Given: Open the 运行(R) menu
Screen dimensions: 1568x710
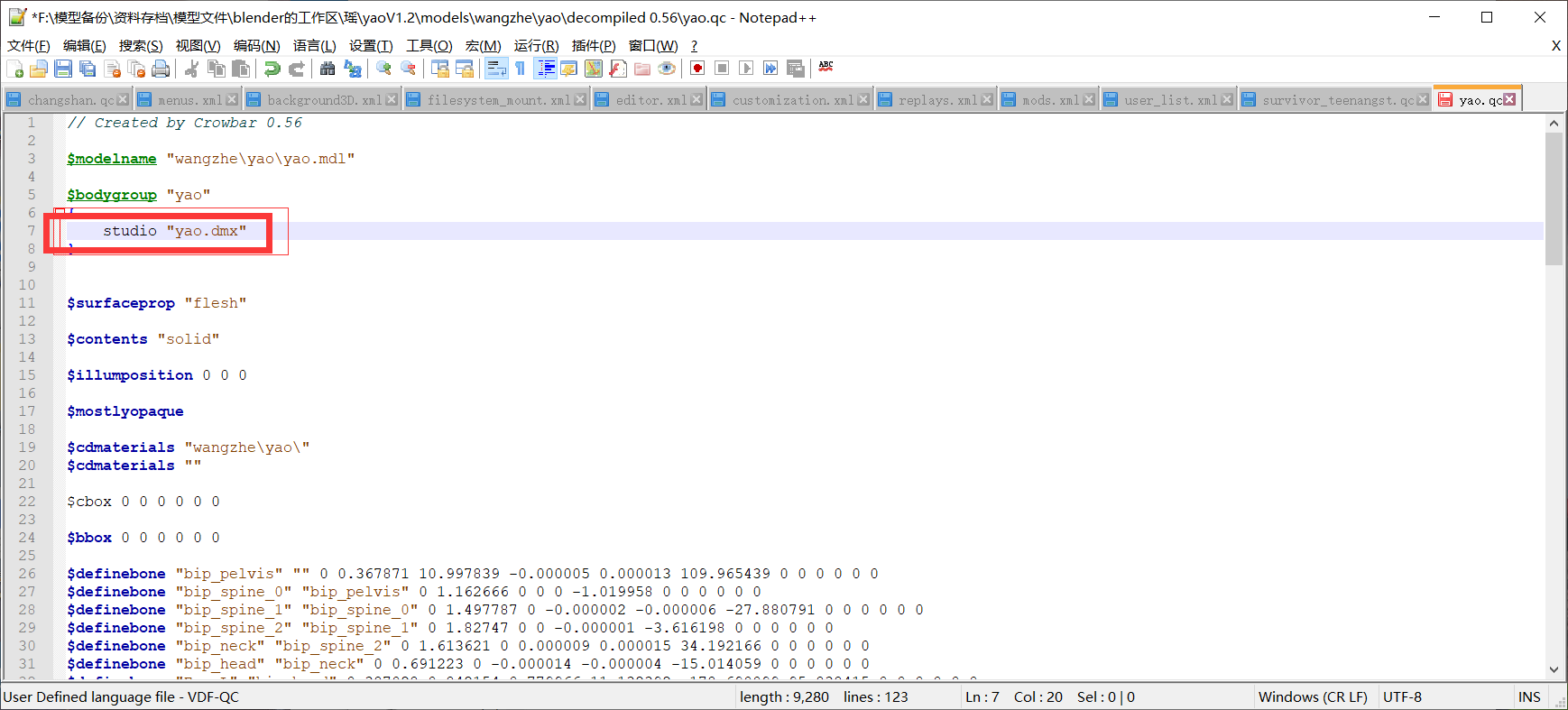Looking at the screenshot, I should tap(536, 45).
